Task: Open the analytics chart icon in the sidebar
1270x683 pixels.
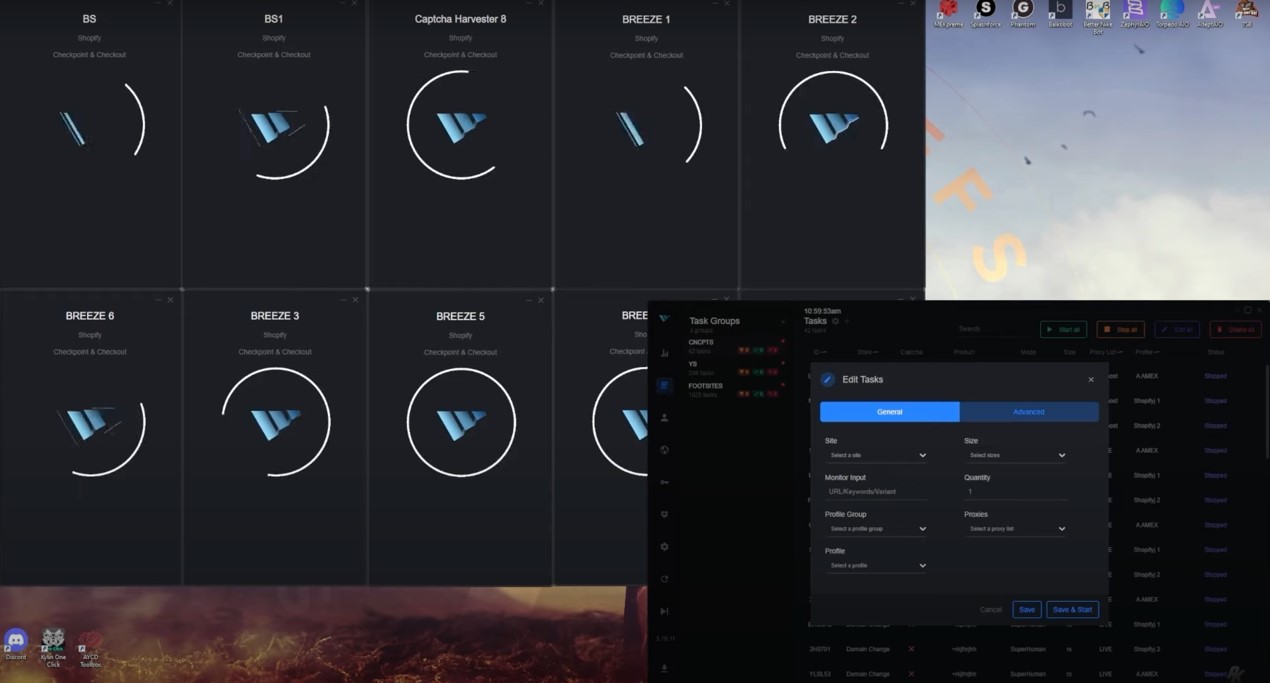Action: click(664, 353)
